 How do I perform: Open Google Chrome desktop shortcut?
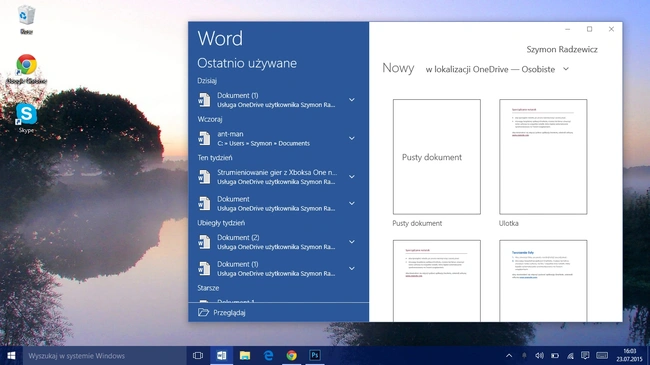click(27, 65)
